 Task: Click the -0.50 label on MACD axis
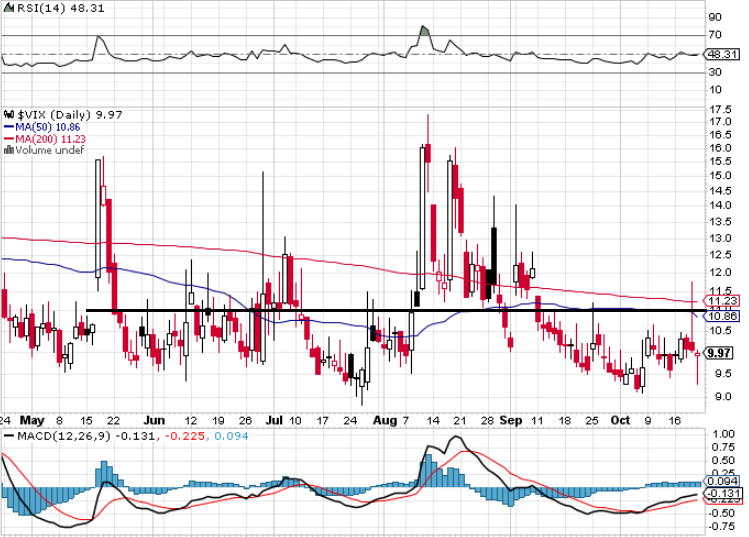point(721,513)
